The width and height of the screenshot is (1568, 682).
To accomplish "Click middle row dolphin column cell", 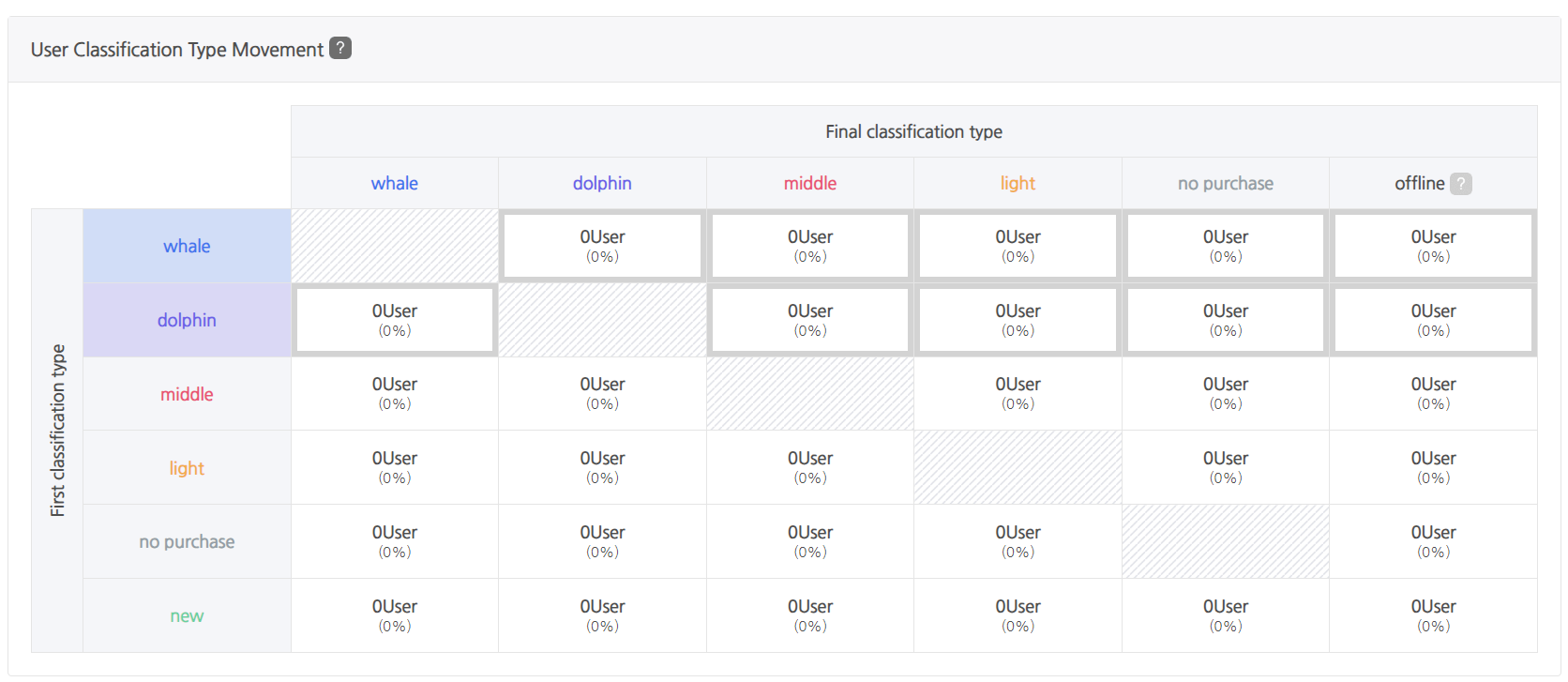I will click(x=602, y=394).
